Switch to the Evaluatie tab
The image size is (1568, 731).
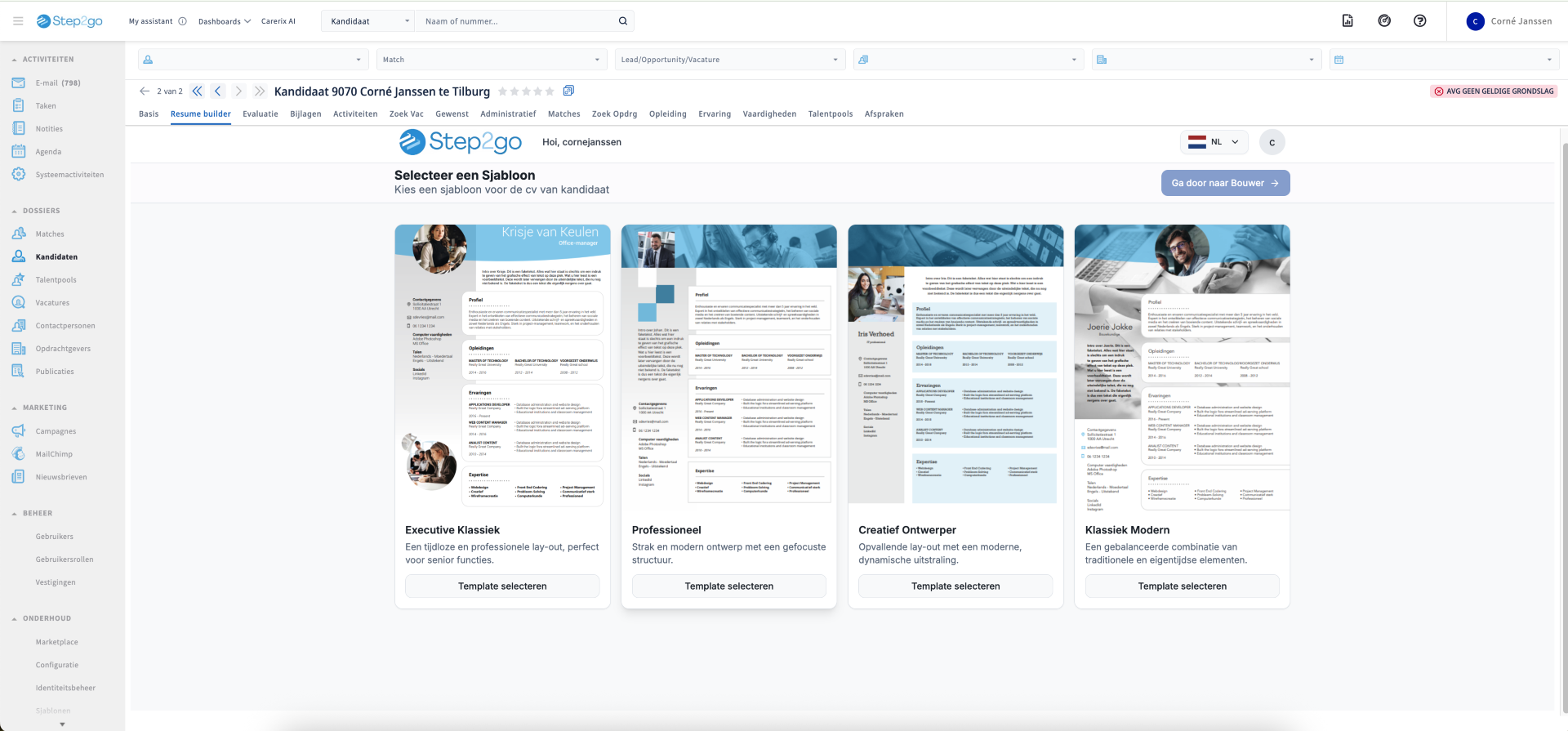(x=260, y=114)
